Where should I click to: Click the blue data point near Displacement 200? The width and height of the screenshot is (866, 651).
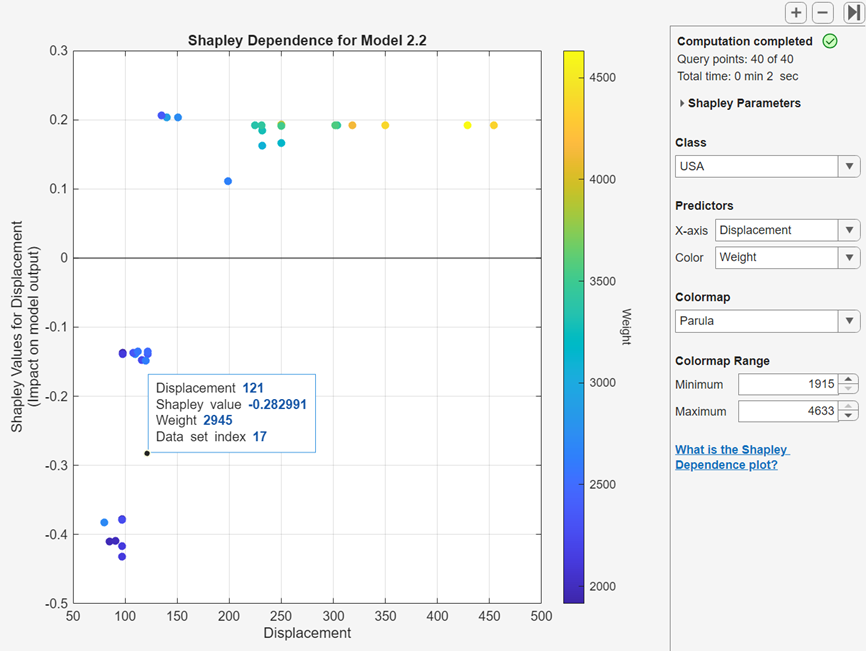point(228,181)
